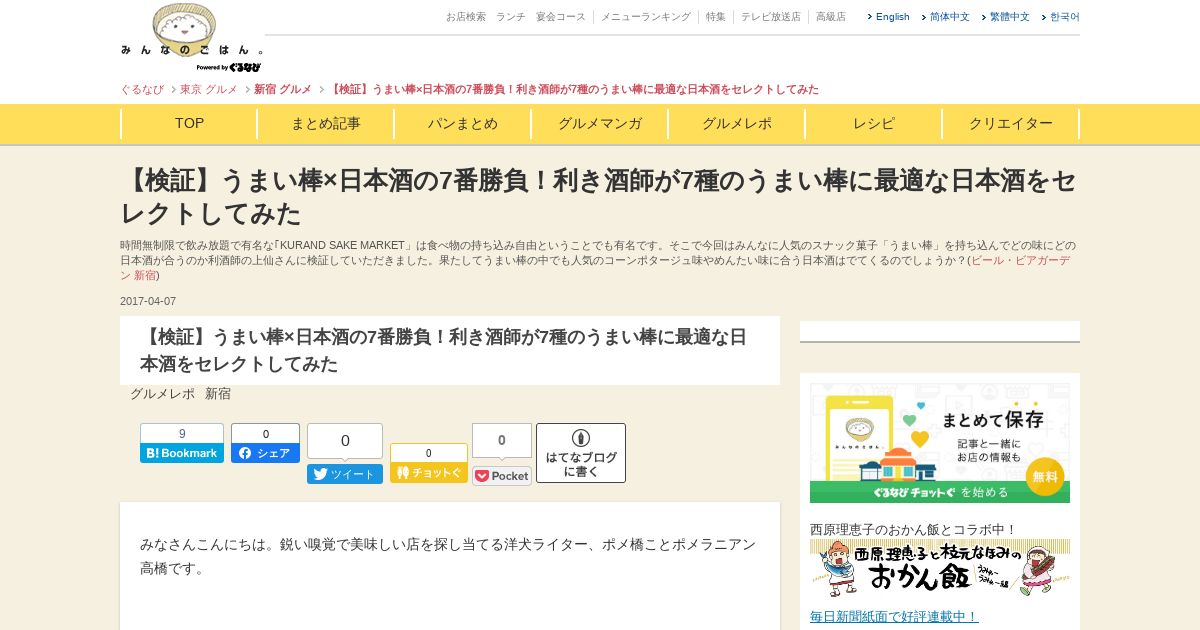Image resolution: width=1200 pixels, height=630 pixels.
Task: Click the Hatena bookmark count 9
Action: pyautogui.click(x=182, y=433)
